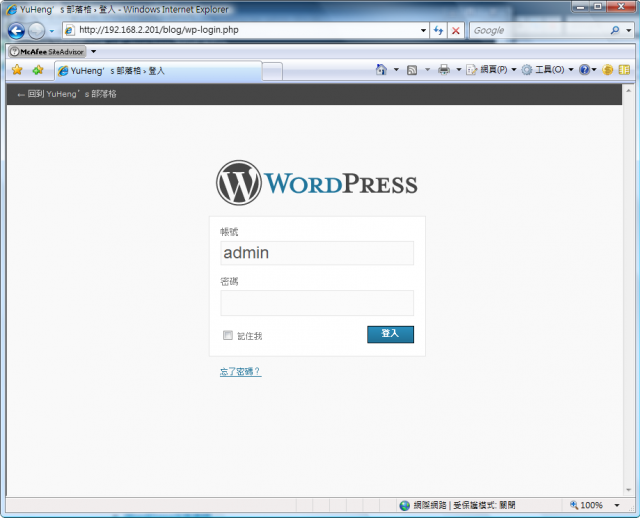Open the 工具(O) menu

tap(547, 70)
